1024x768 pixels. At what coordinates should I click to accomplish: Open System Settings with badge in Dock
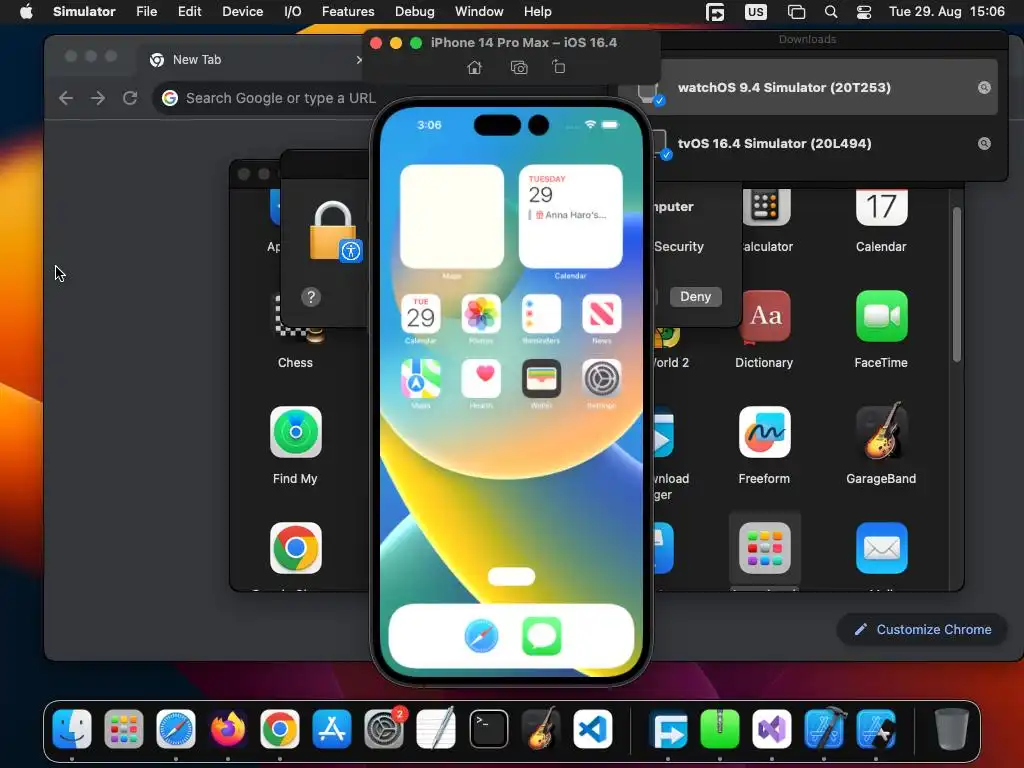tap(384, 728)
